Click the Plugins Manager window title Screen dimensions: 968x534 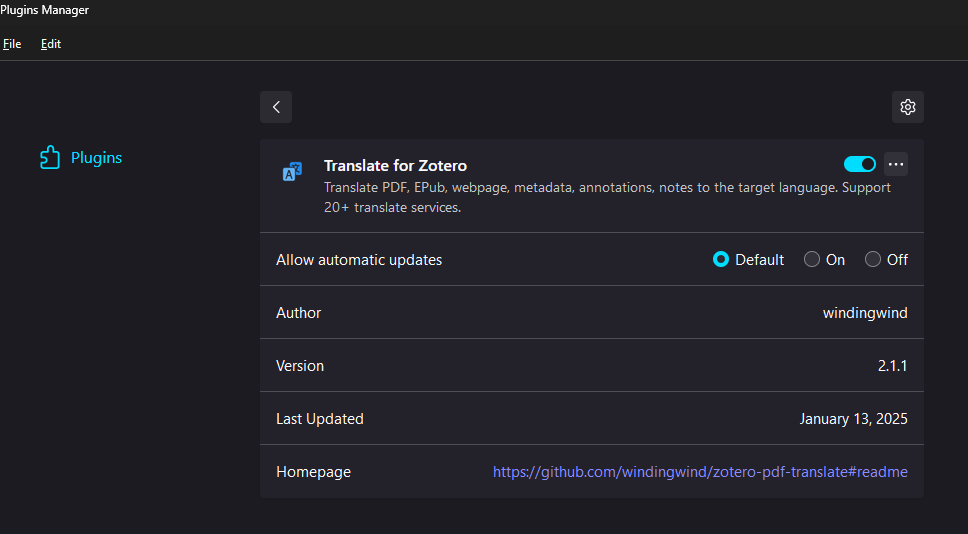(44, 10)
